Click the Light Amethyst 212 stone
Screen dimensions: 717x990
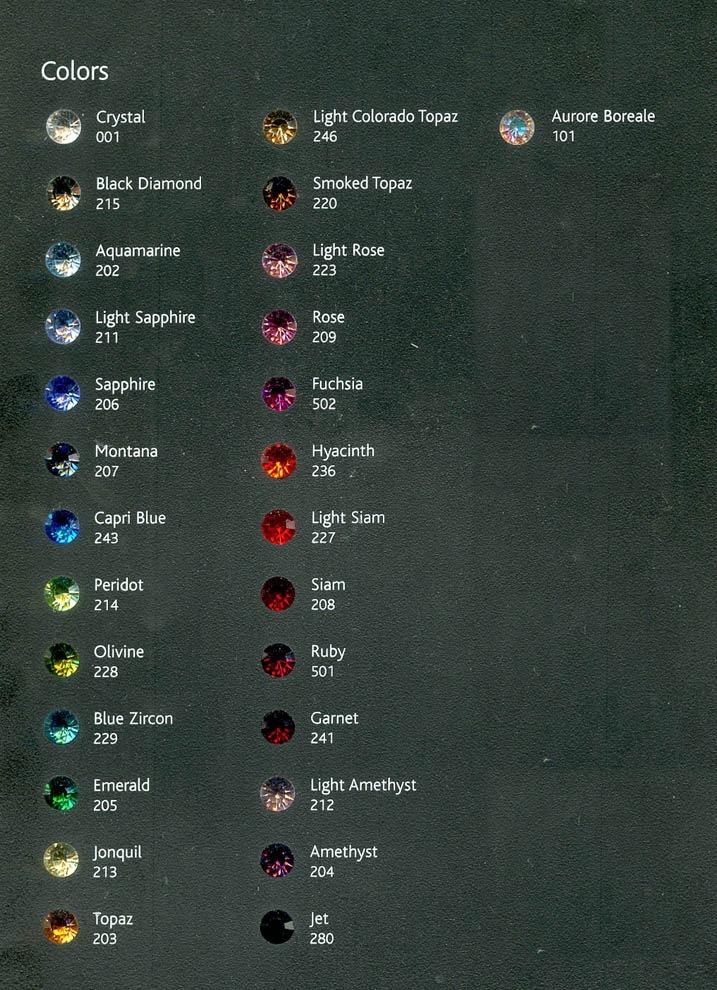(x=278, y=794)
